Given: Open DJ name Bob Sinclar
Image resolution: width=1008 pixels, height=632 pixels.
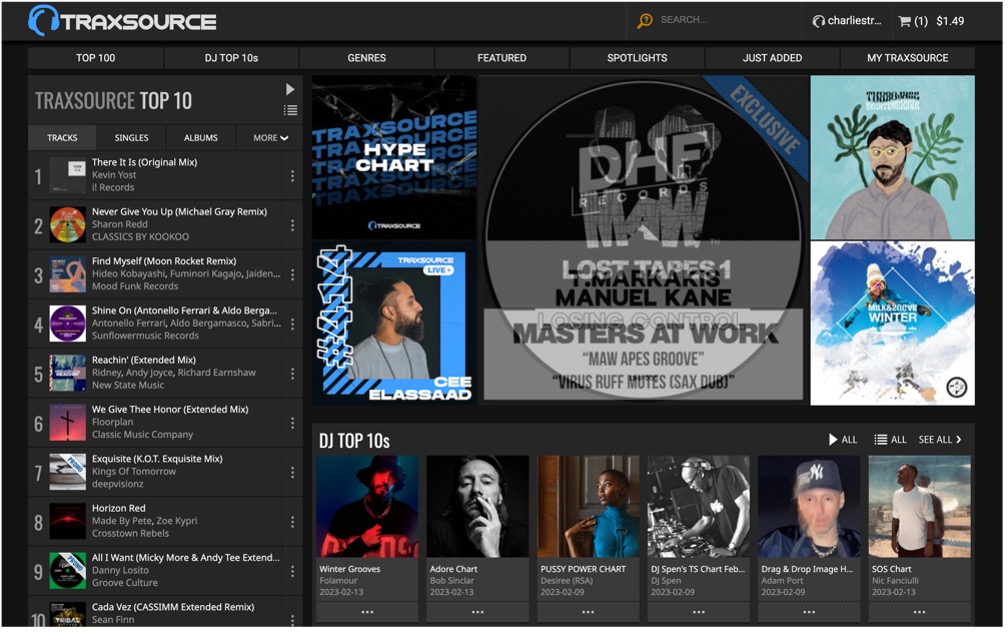Looking at the screenshot, I should point(452,581).
